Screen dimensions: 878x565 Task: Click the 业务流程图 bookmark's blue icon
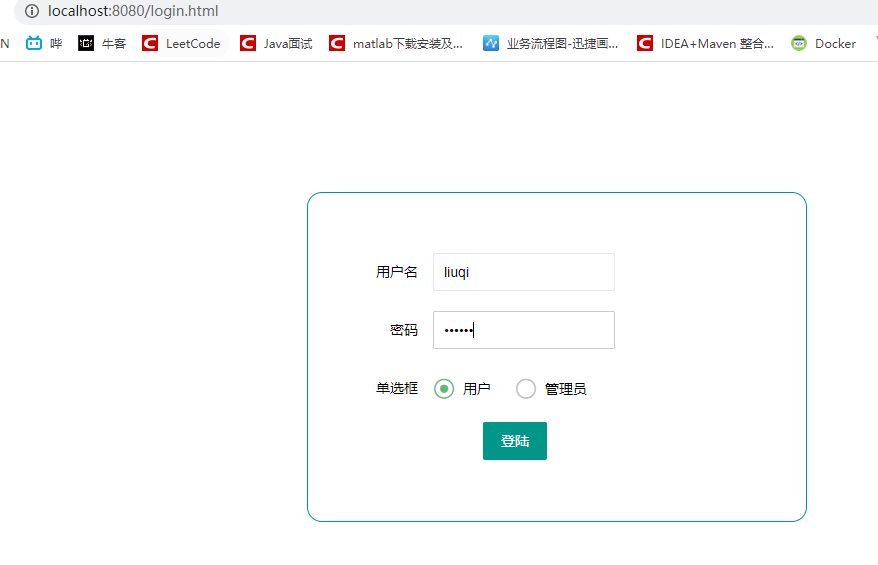[491, 43]
